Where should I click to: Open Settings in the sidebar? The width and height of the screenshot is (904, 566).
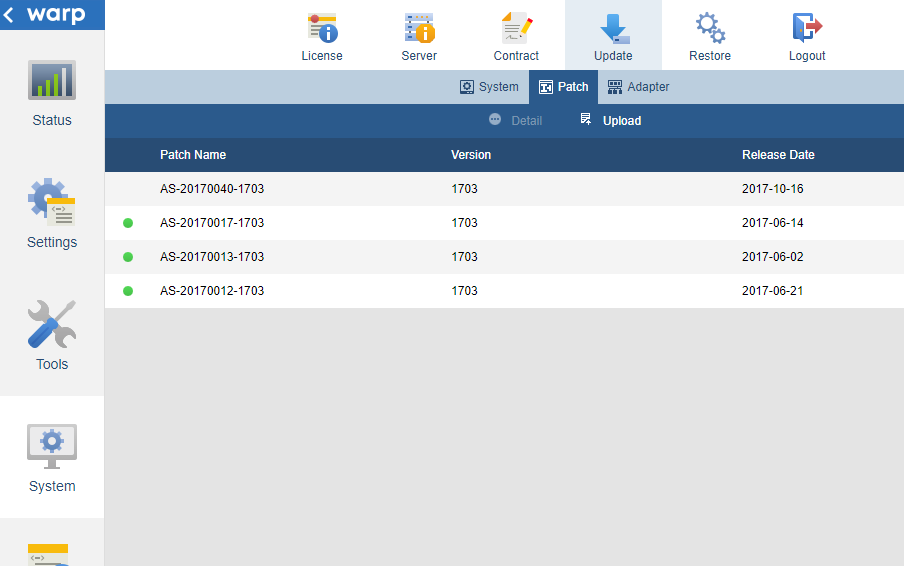click(52, 215)
